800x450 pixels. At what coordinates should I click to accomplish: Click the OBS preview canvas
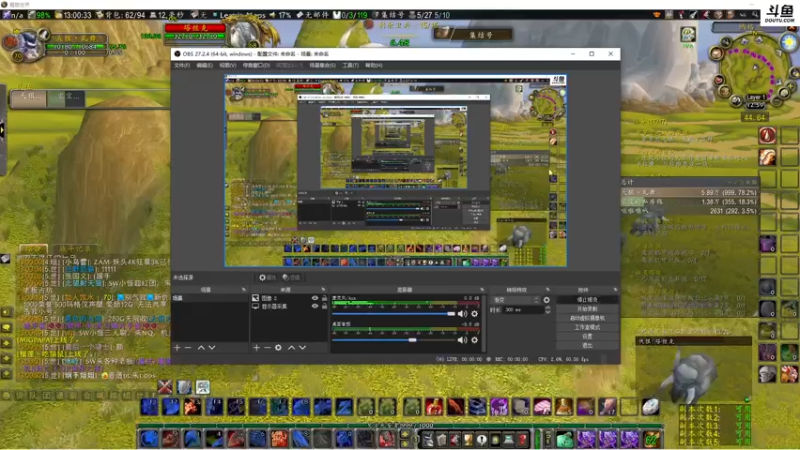pos(395,171)
